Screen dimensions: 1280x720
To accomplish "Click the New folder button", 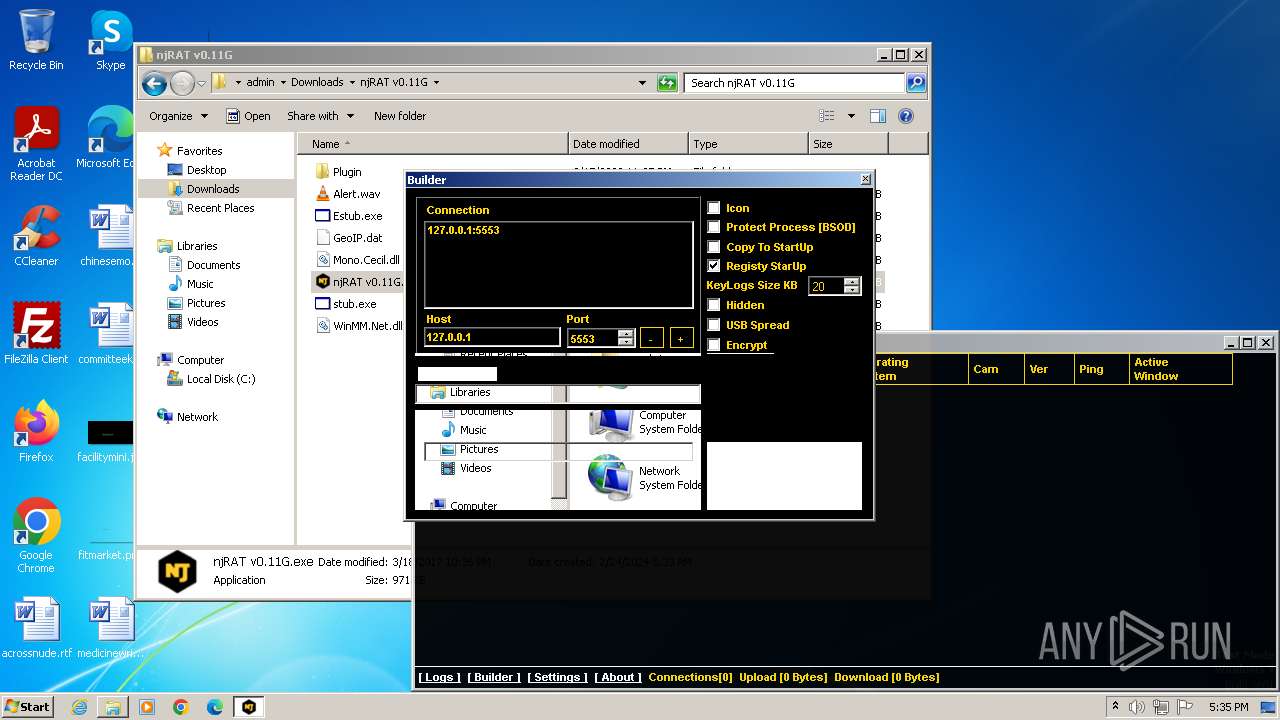I will [400, 116].
